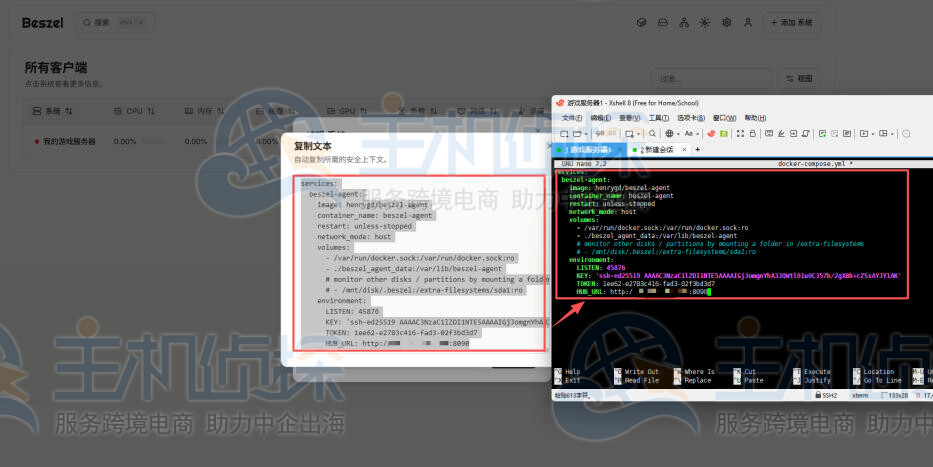The width and height of the screenshot is (933, 467).
Task: Click the script arrow-box icon in Xshell toolbar
Action: coord(793,134)
